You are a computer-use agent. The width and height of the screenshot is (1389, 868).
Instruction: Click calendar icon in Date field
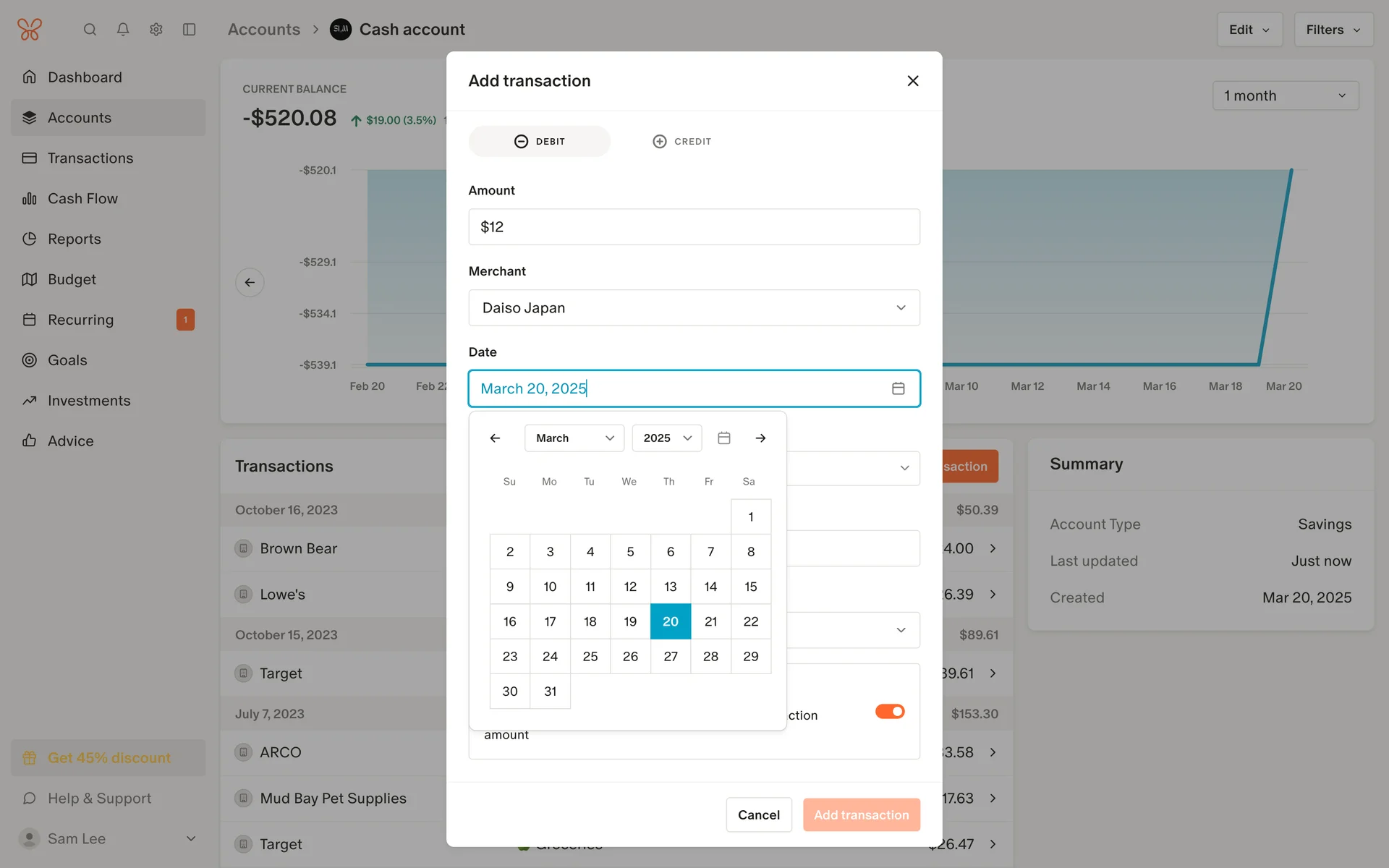tap(898, 388)
